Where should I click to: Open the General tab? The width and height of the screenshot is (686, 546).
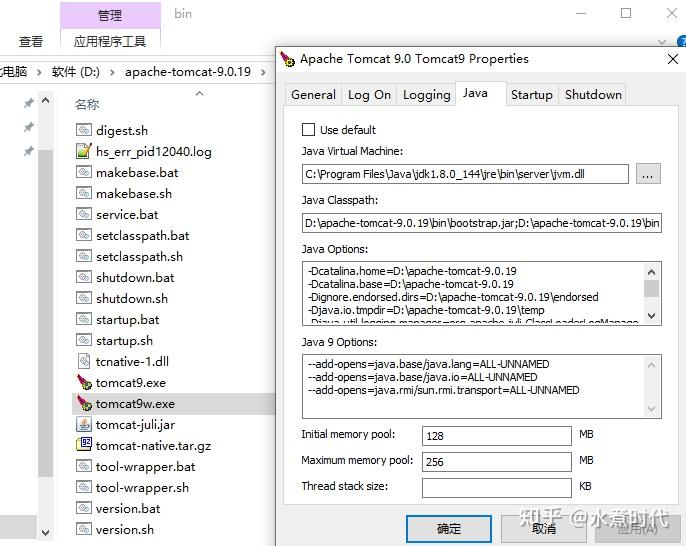point(313,94)
